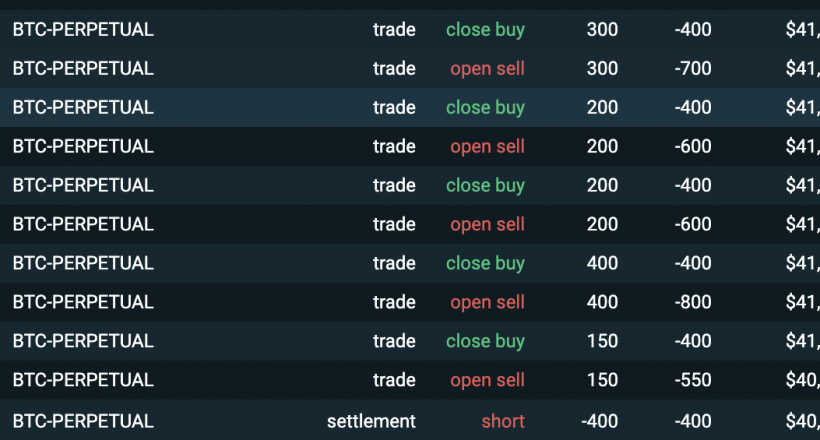Screen dimensions: 820x440
Task: Click the -550 position value
Action: click(693, 381)
